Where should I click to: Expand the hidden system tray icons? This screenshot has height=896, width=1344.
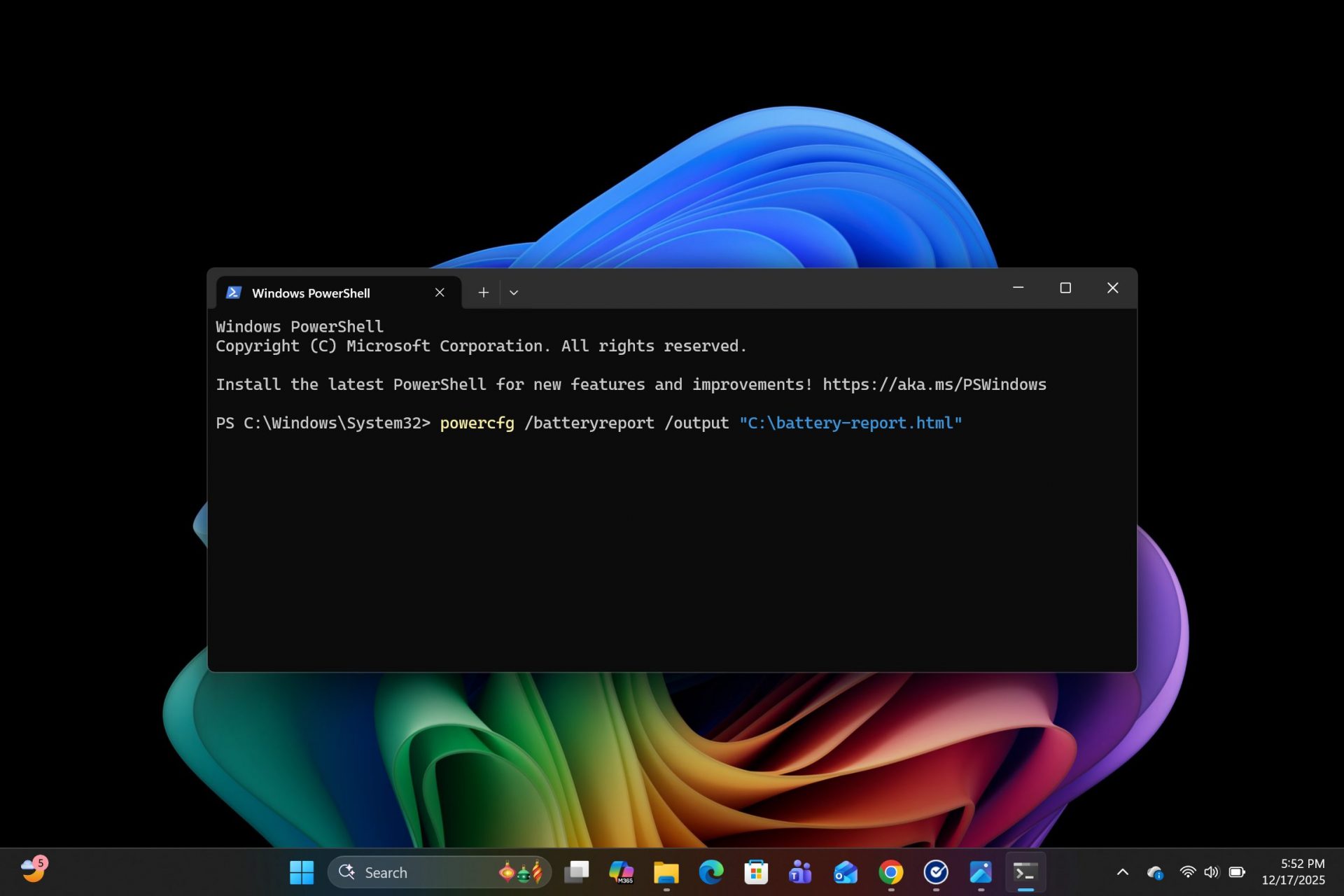(x=1122, y=872)
